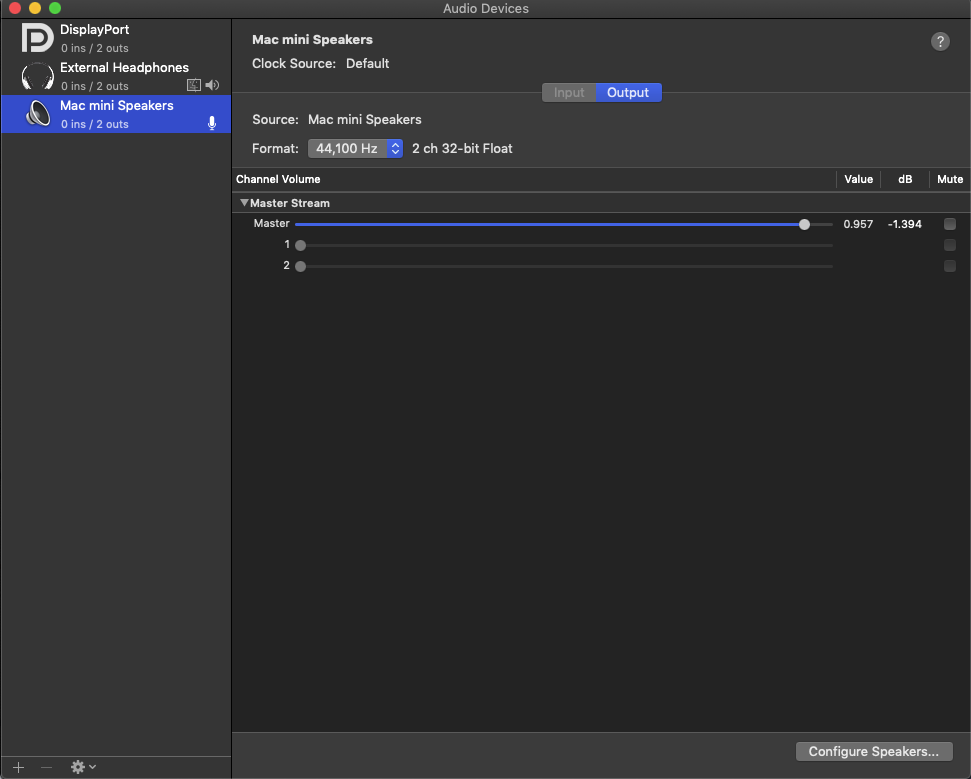Switch to the Output tab
Image resolution: width=971 pixels, height=779 pixels.
(x=628, y=93)
